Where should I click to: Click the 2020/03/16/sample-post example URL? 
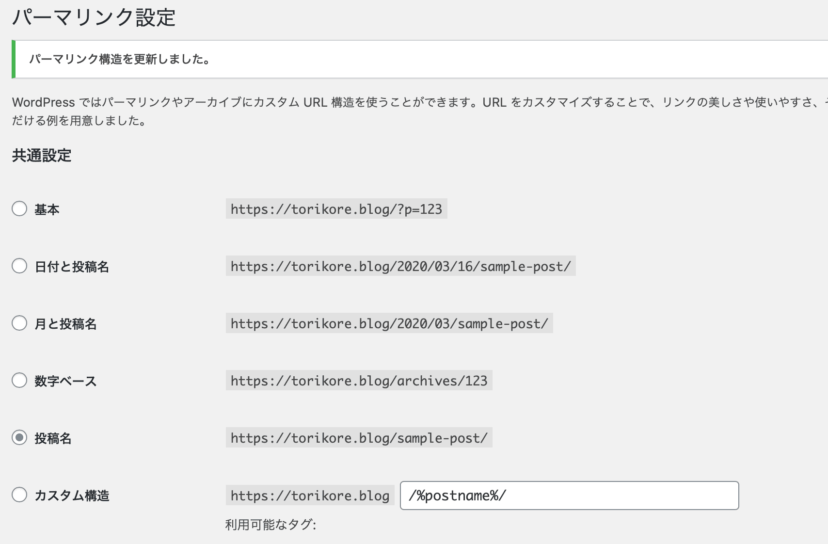(x=402, y=267)
